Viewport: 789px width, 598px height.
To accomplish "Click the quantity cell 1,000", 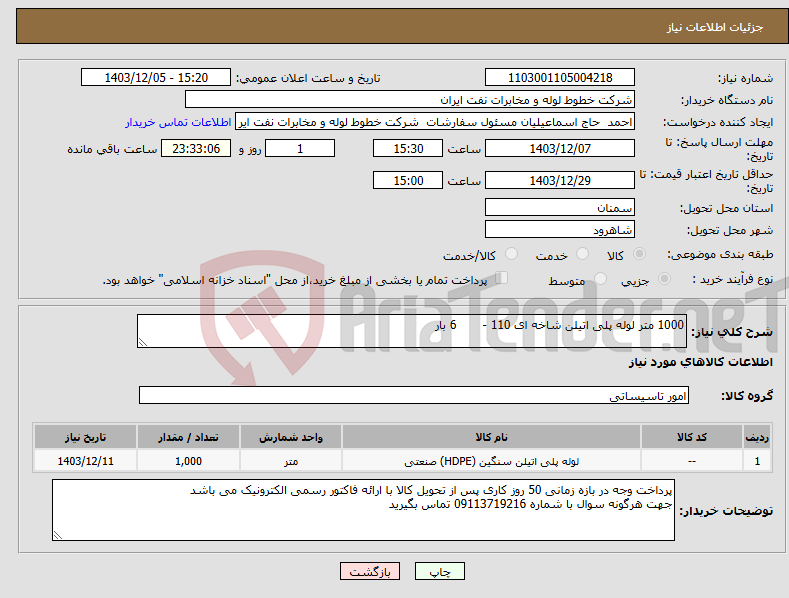I will pos(188,461).
